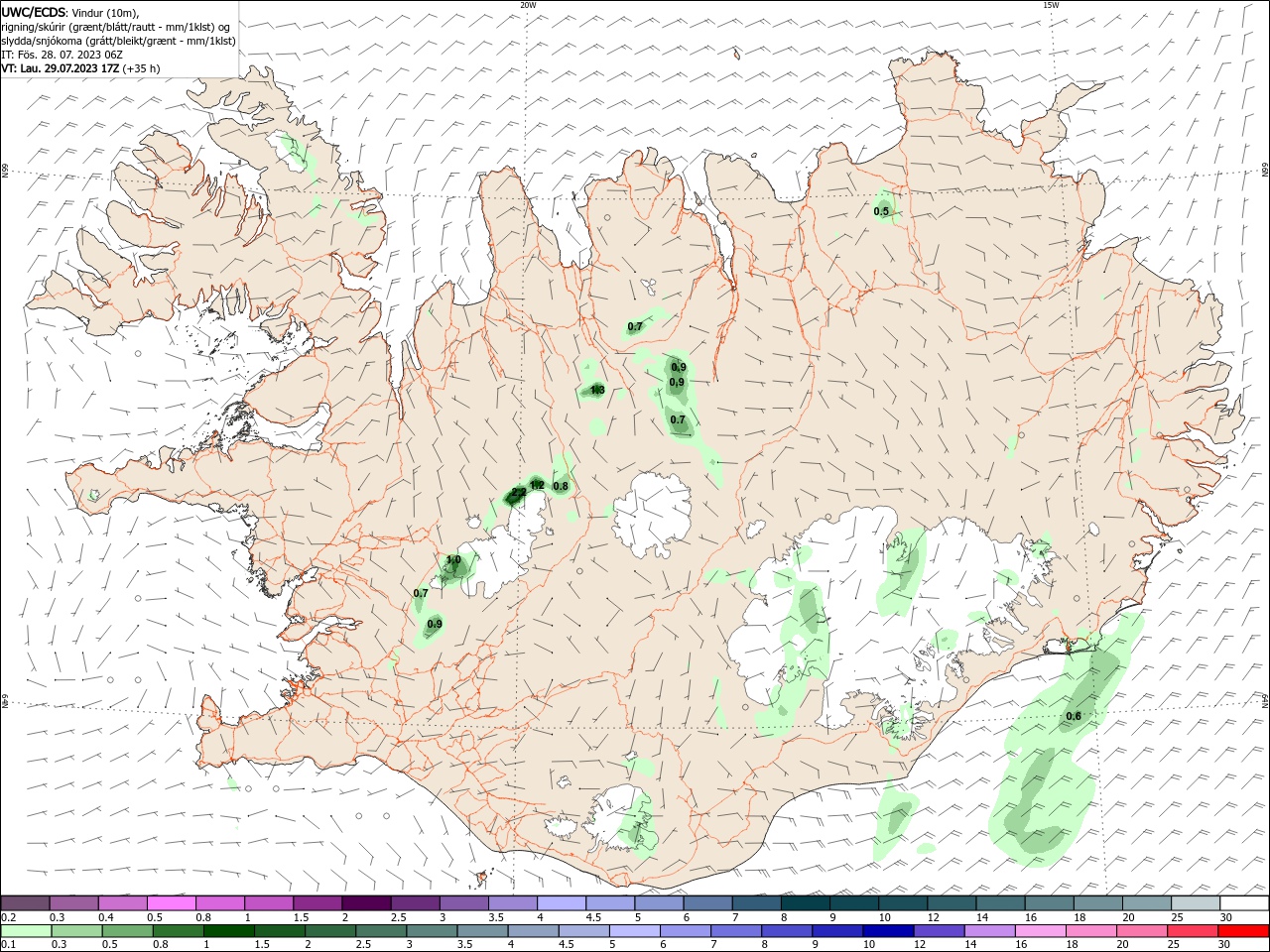The width and height of the screenshot is (1270, 952).
Task: Pick the light green 0.3 rain legend swatch
Action: [75, 931]
